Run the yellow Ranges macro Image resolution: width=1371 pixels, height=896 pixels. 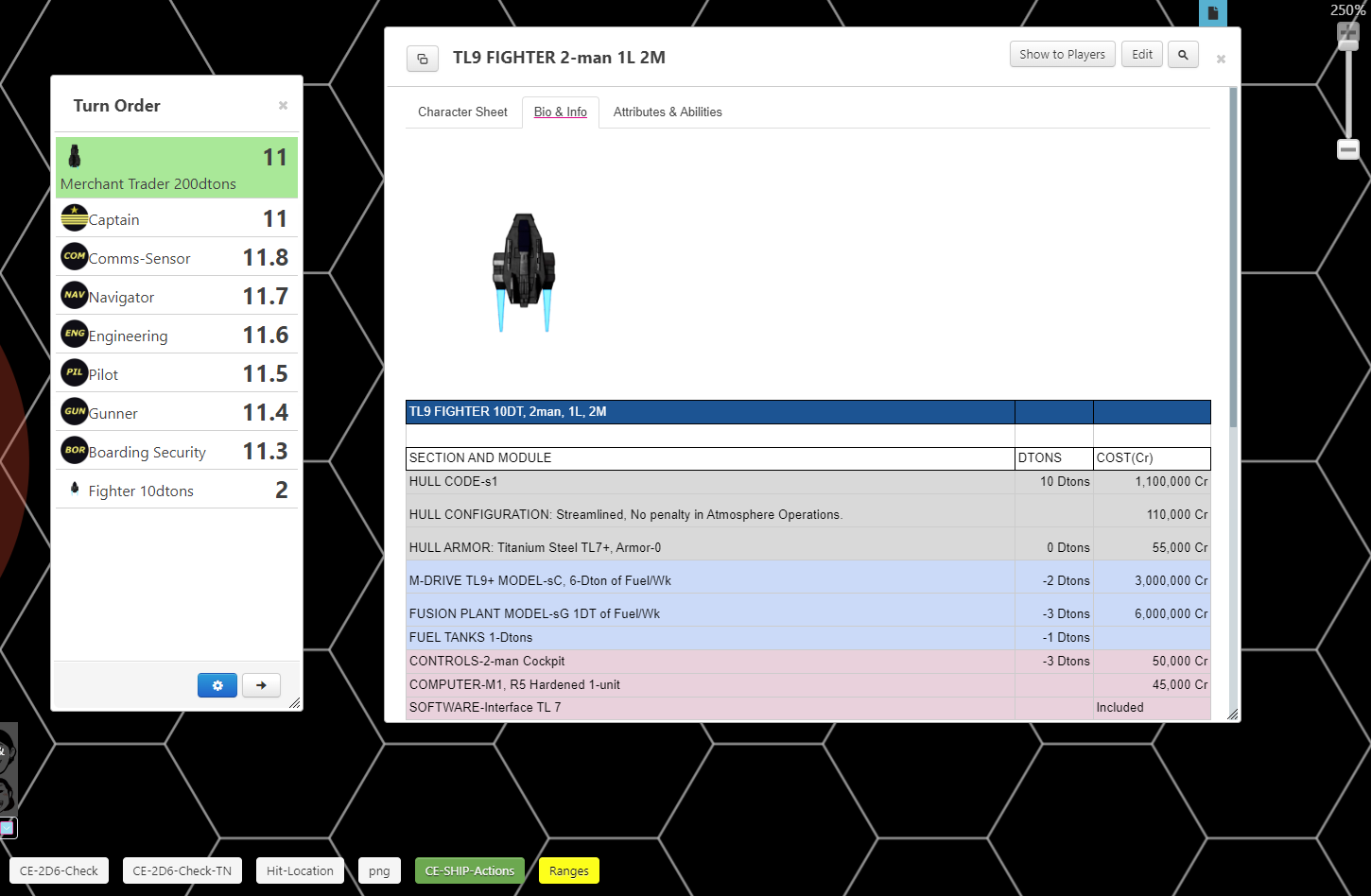pyautogui.click(x=569, y=870)
